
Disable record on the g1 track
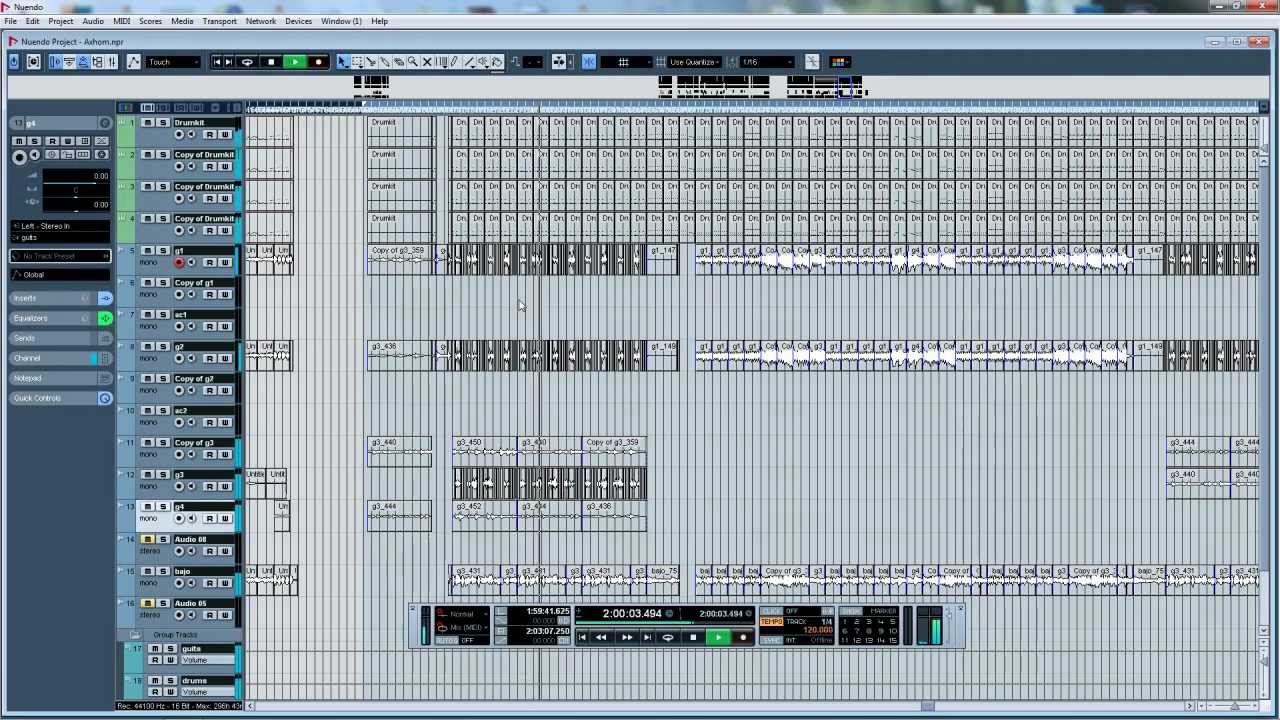[179, 263]
